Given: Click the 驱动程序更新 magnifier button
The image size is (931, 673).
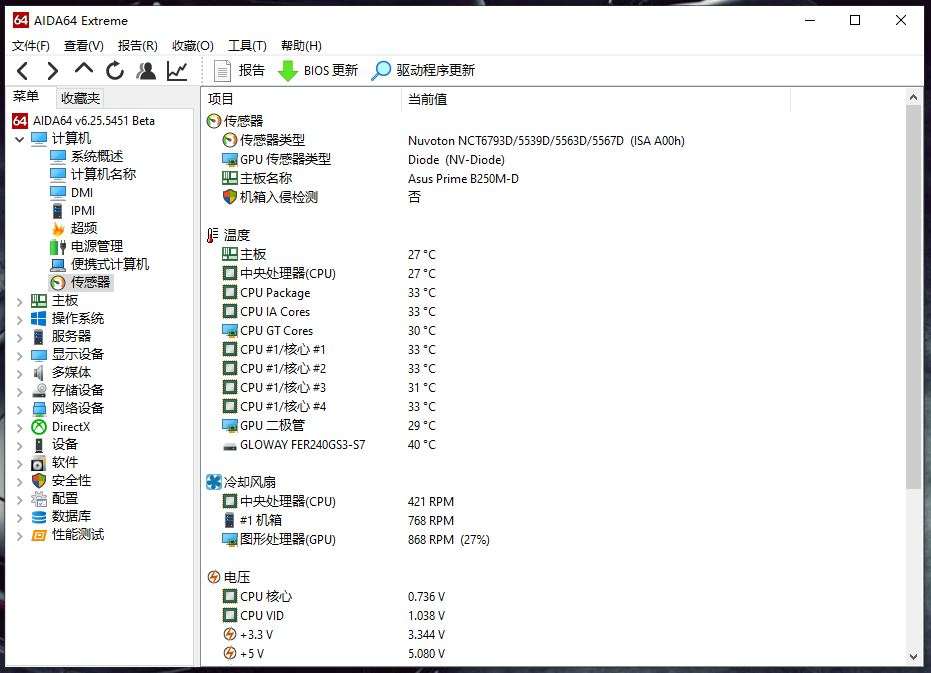Looking at the screenshot, I should coord(423,71).
